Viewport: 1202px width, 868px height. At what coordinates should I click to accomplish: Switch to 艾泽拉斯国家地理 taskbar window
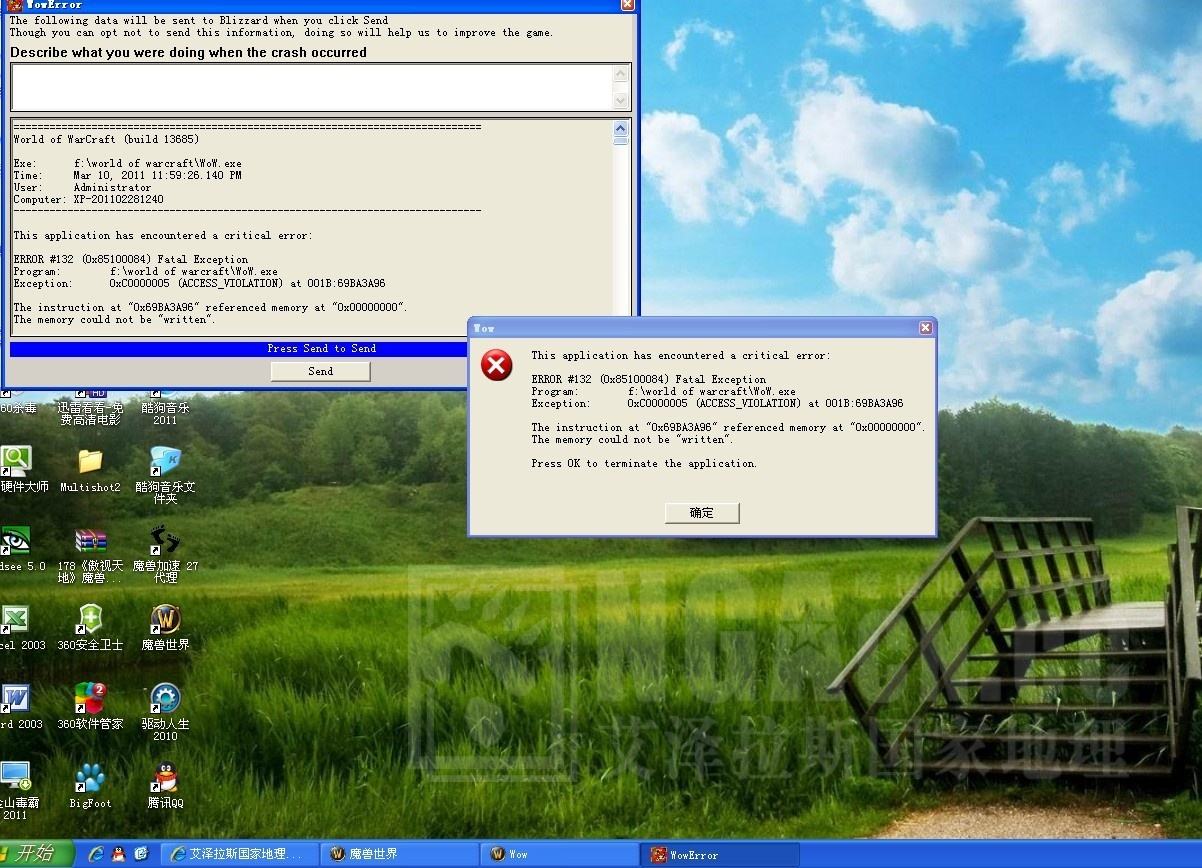pyautogui.click(x=240, y=854)
